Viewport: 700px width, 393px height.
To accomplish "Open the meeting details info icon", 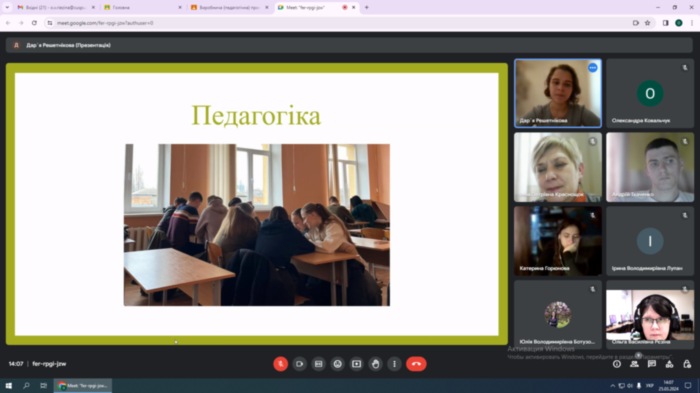I will point(617,364).
